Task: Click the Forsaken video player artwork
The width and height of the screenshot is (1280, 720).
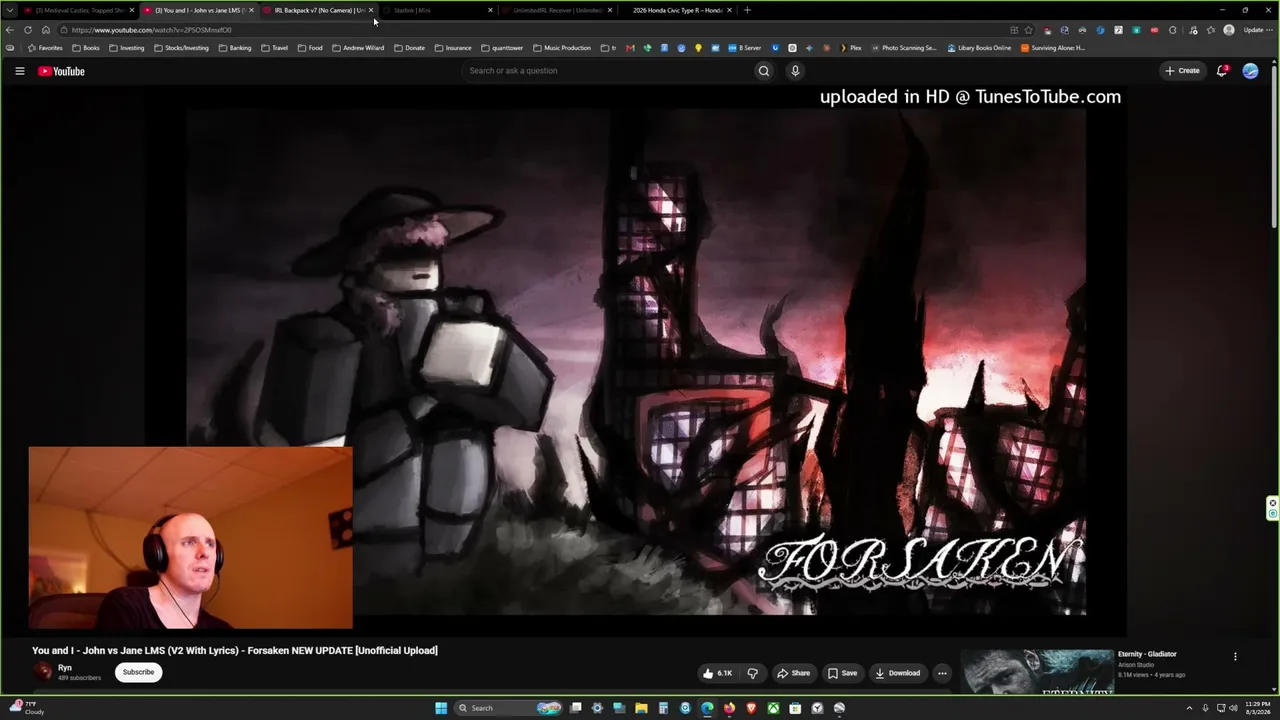Action: coord(636,361)
